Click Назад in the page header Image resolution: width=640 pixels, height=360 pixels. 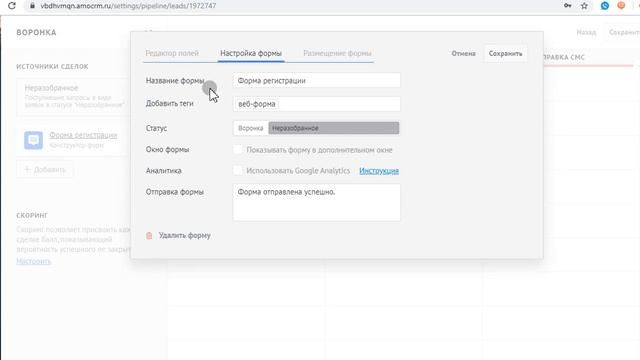click(586, 32)
